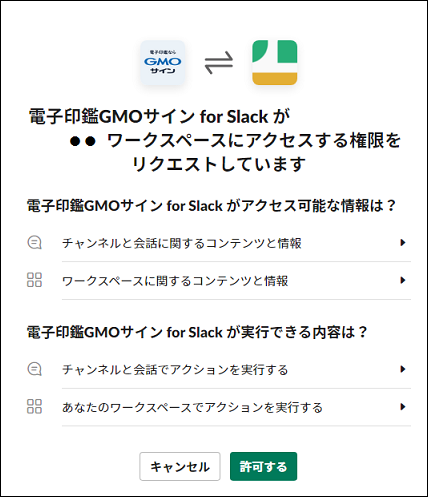Click the GMOサイン app logo
Viewport: 428px width, 497px height.
[x=163, y=62]
